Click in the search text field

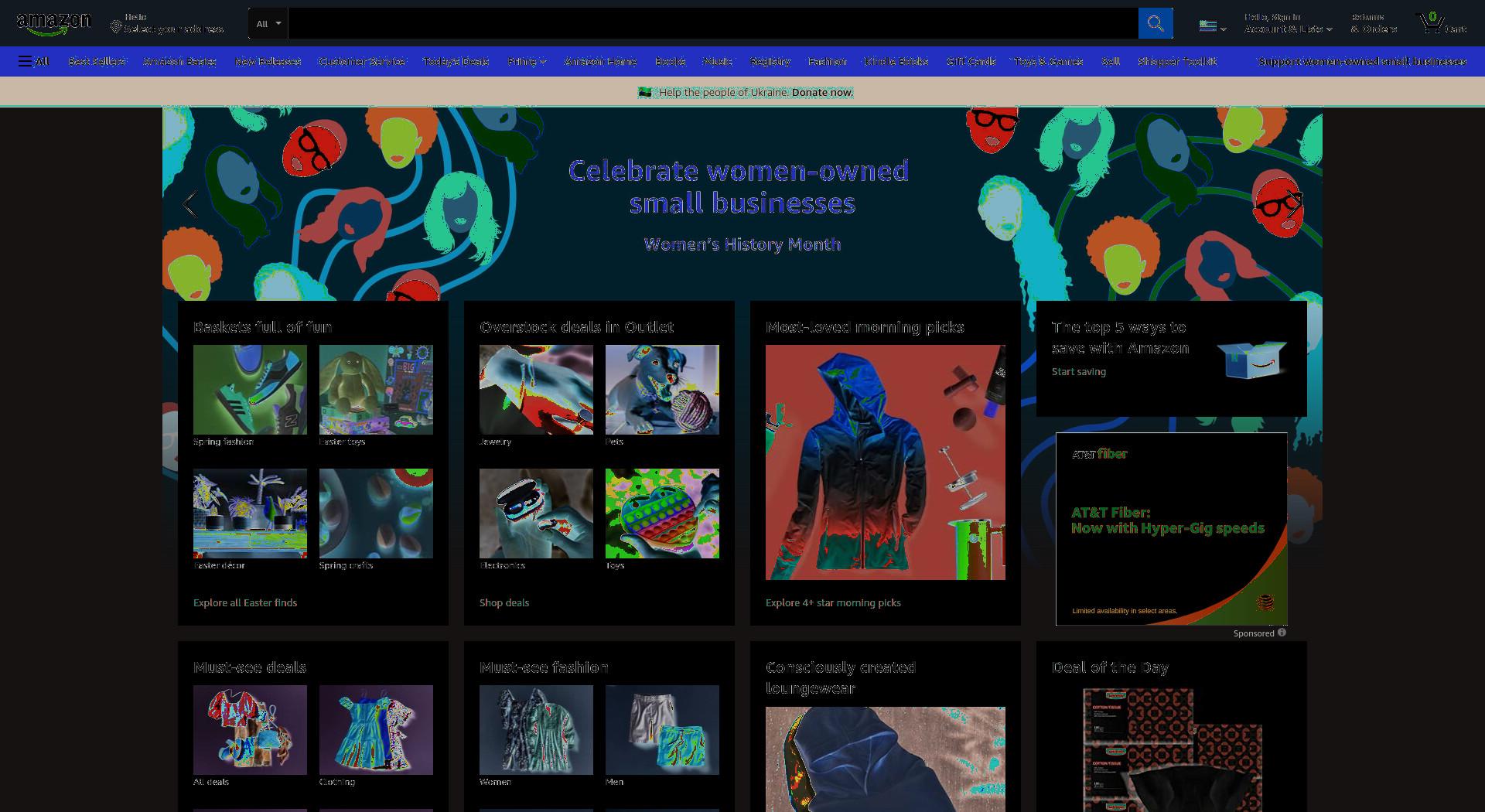point(712,23)
